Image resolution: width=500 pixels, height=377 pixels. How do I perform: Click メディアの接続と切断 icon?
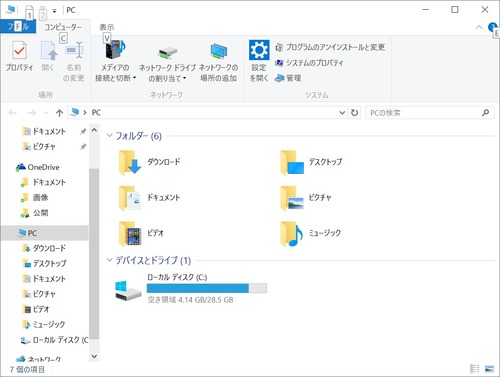(x=115, y=50)
